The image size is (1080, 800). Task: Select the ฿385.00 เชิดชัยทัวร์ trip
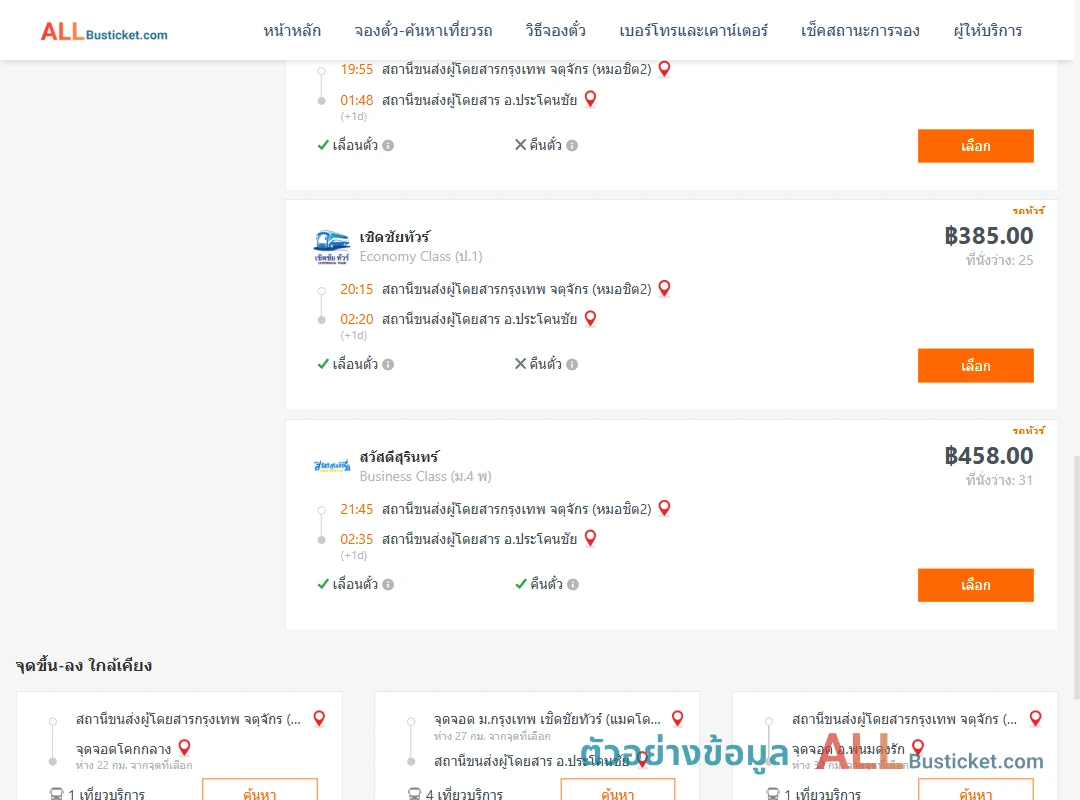tap(975, 365)
